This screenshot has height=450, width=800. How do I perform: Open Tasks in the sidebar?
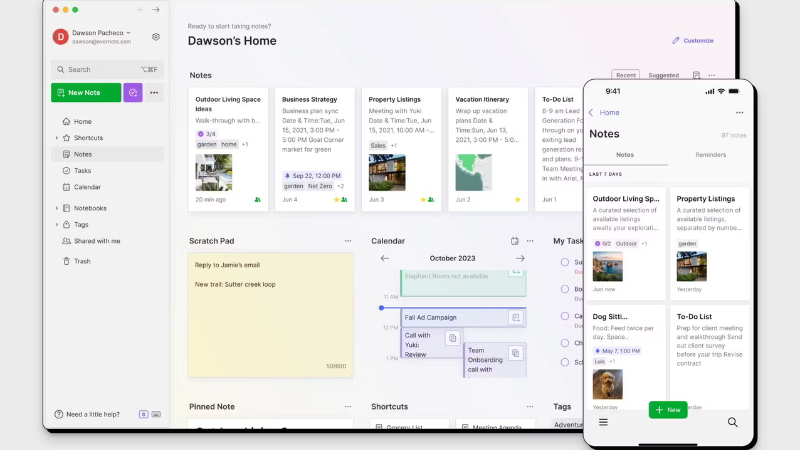coord(107,170)
